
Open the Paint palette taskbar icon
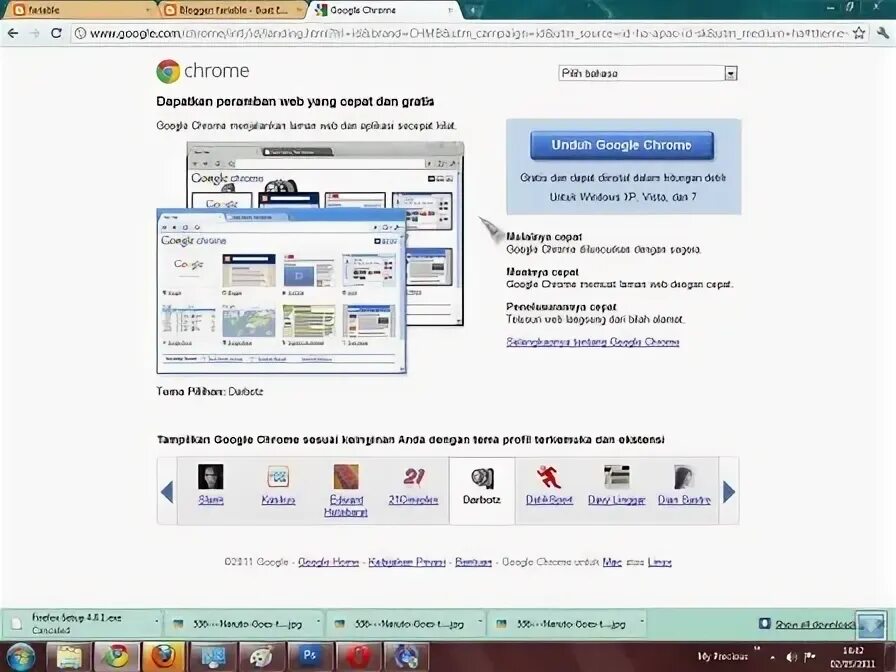(x=261, y=657)
